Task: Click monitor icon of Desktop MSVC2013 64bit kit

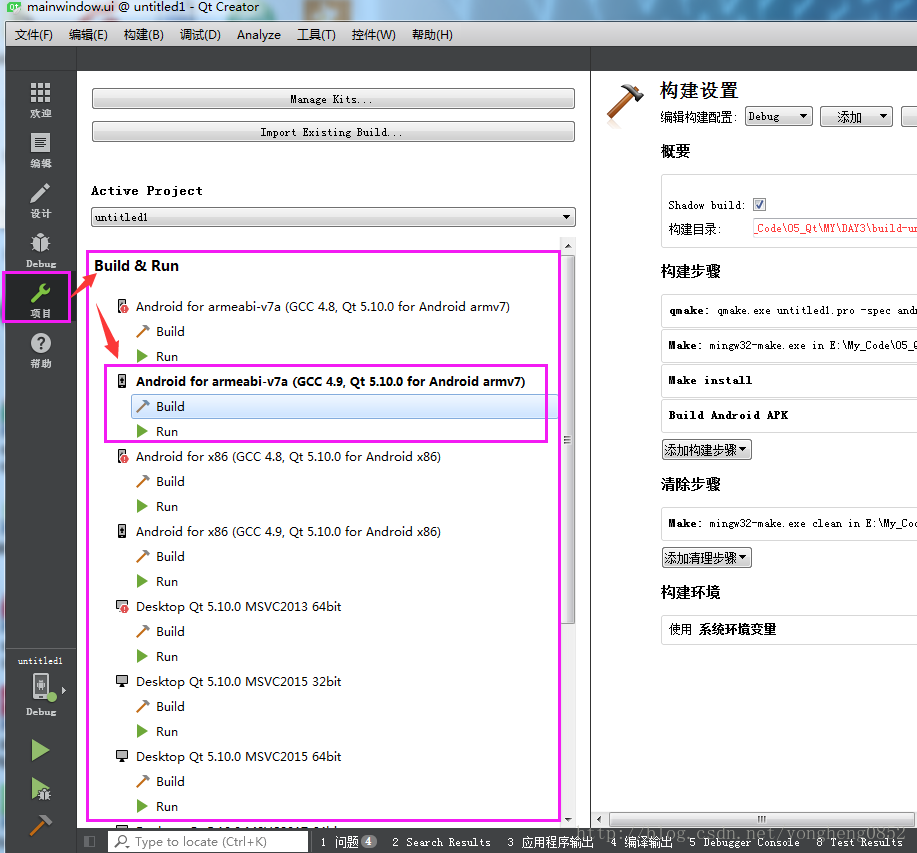Action: tap(122, 606)
